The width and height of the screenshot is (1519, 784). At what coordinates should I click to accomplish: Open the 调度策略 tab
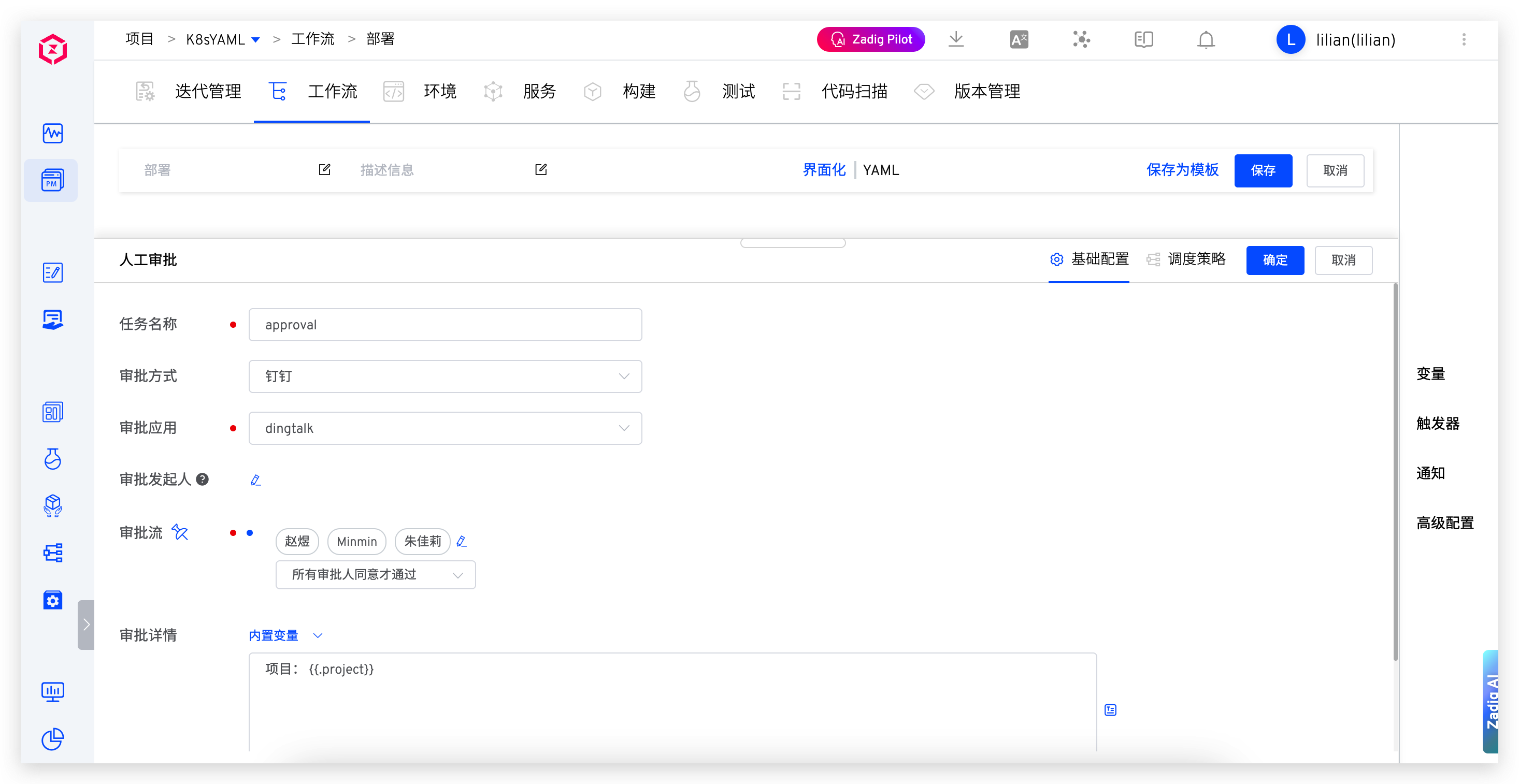point(1196,259)
